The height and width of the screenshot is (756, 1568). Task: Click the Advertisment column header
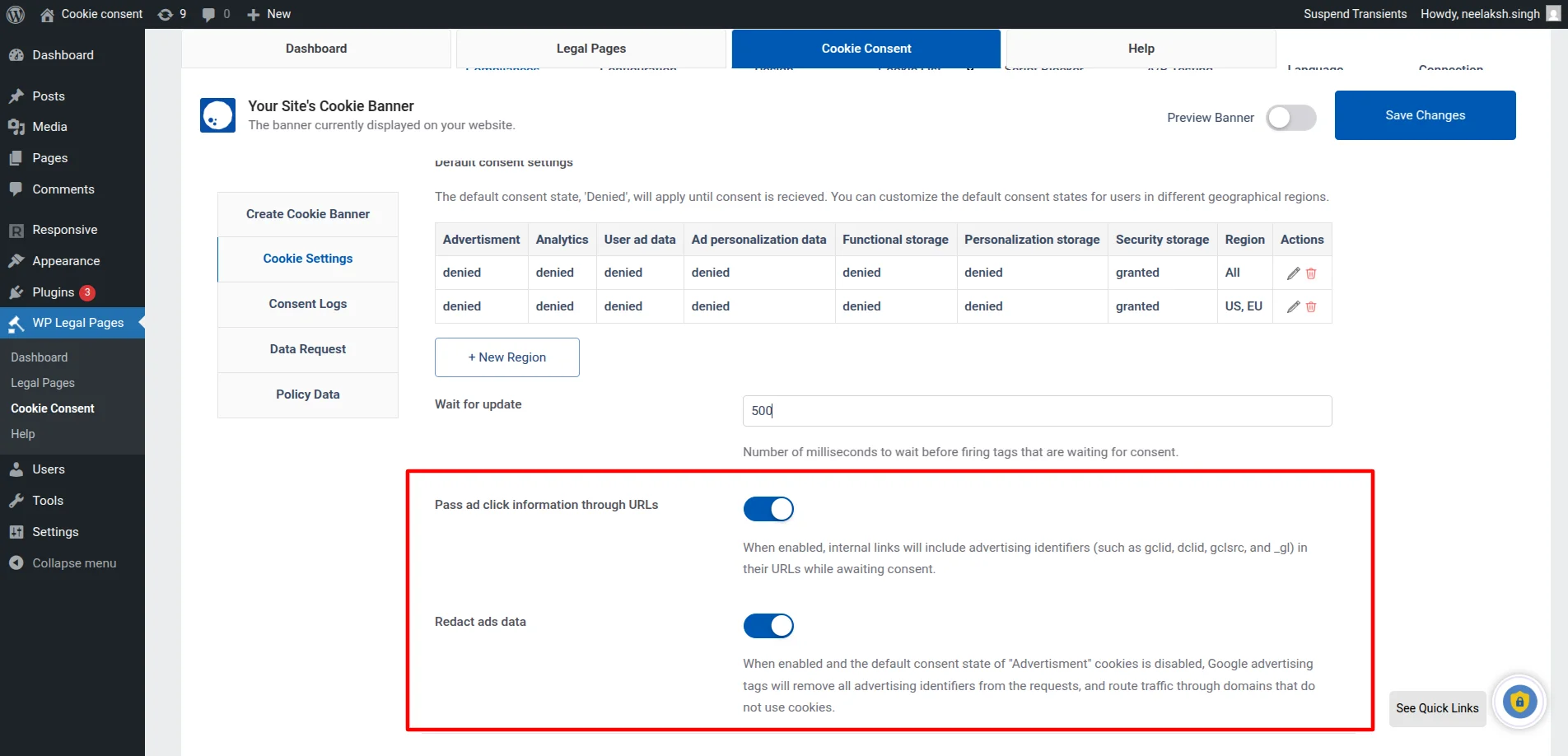(x=481, y=240)
